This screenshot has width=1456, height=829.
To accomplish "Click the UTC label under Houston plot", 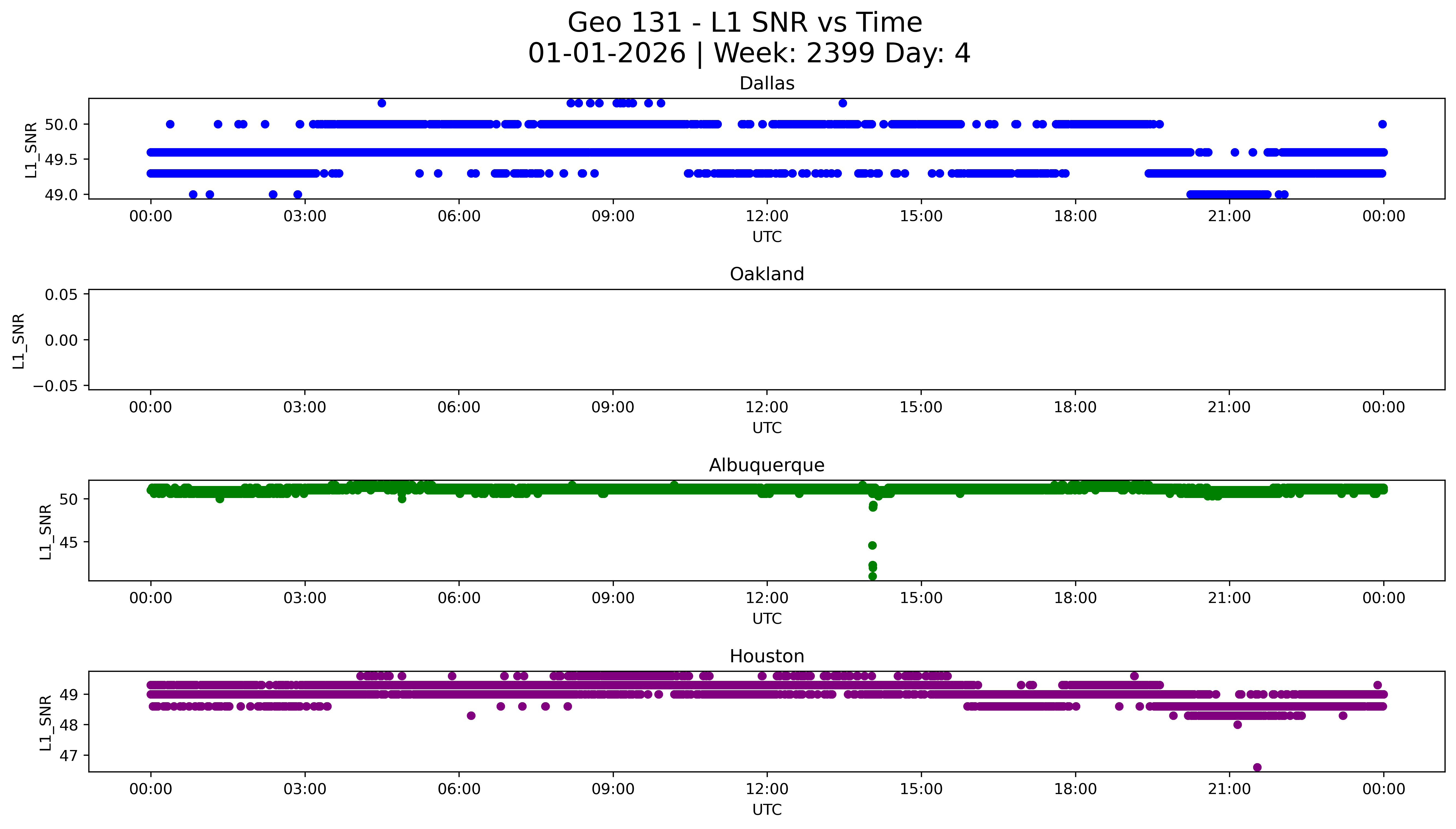I will click(x=766, y=810).
